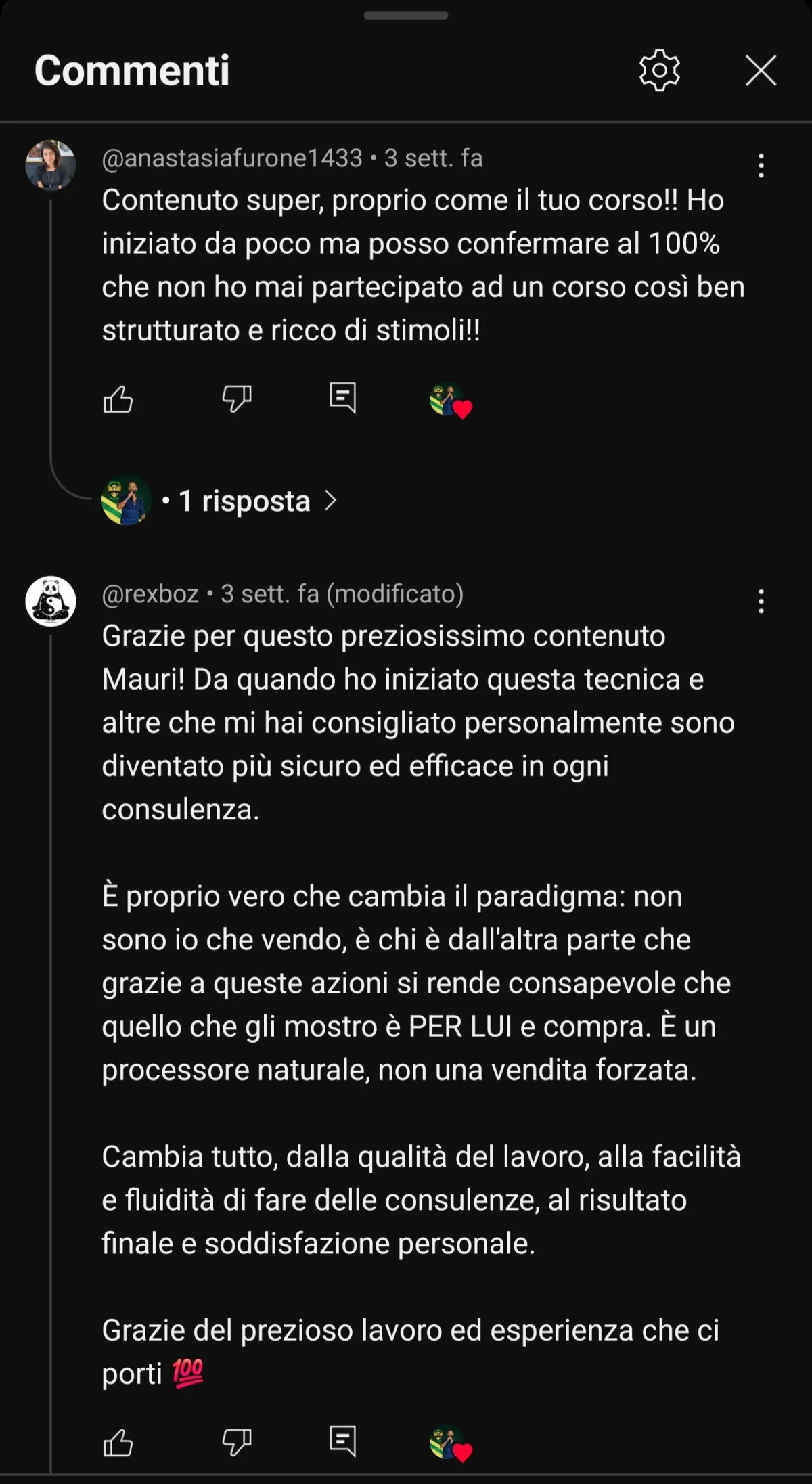This screenshot has width=812, height=1484.
Task: Reply to rexboz's comment
Action: pos(342,1441)
